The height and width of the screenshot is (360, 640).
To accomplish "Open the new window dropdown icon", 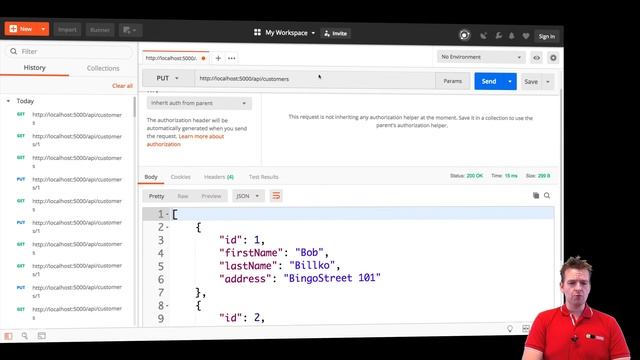I will pyautogui.click(x=130, y=30).
